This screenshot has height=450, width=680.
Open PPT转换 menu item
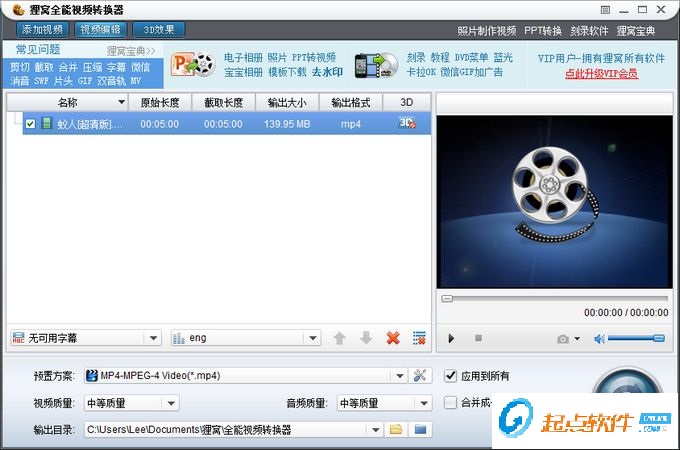click(543, 31)
